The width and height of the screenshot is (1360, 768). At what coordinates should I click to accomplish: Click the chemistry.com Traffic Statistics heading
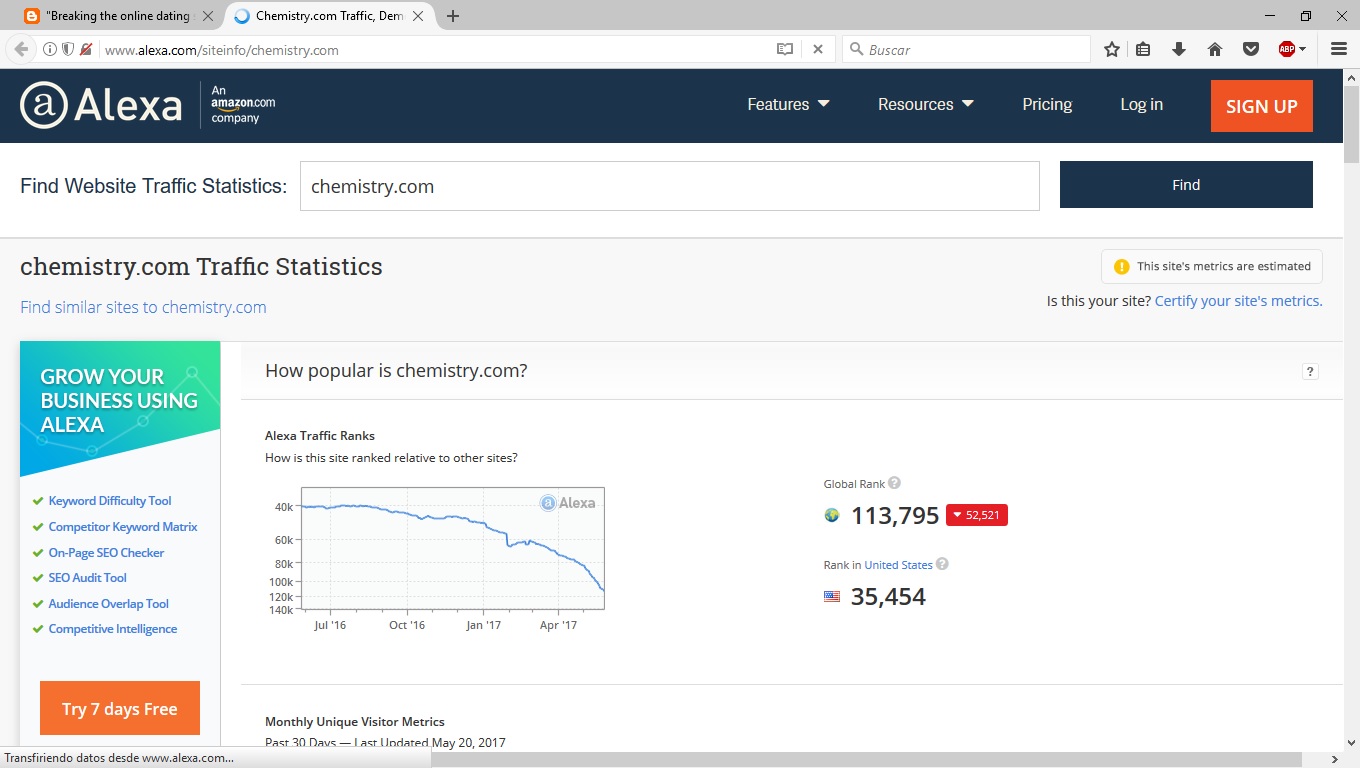coord(201,267)
